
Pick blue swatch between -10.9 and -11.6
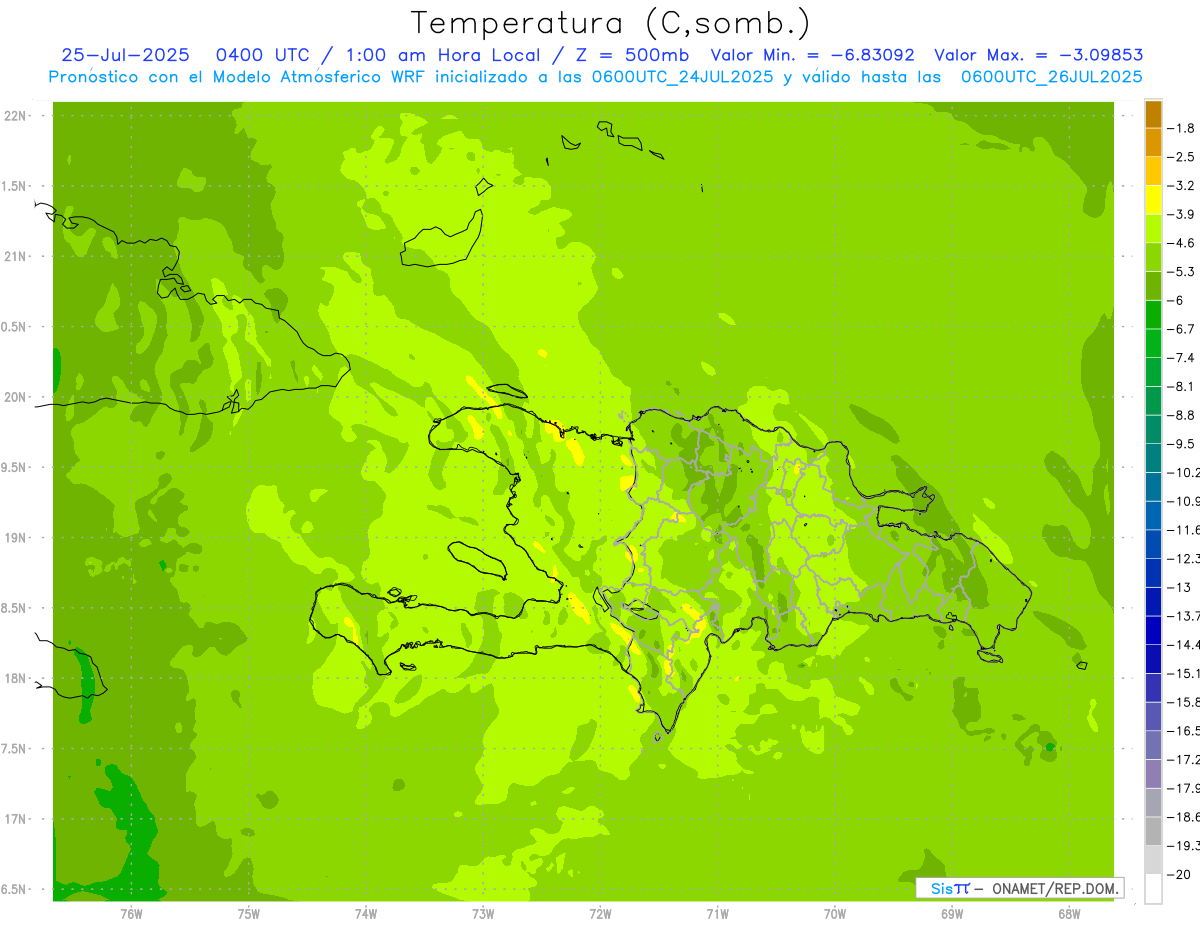pos(1153,515)
